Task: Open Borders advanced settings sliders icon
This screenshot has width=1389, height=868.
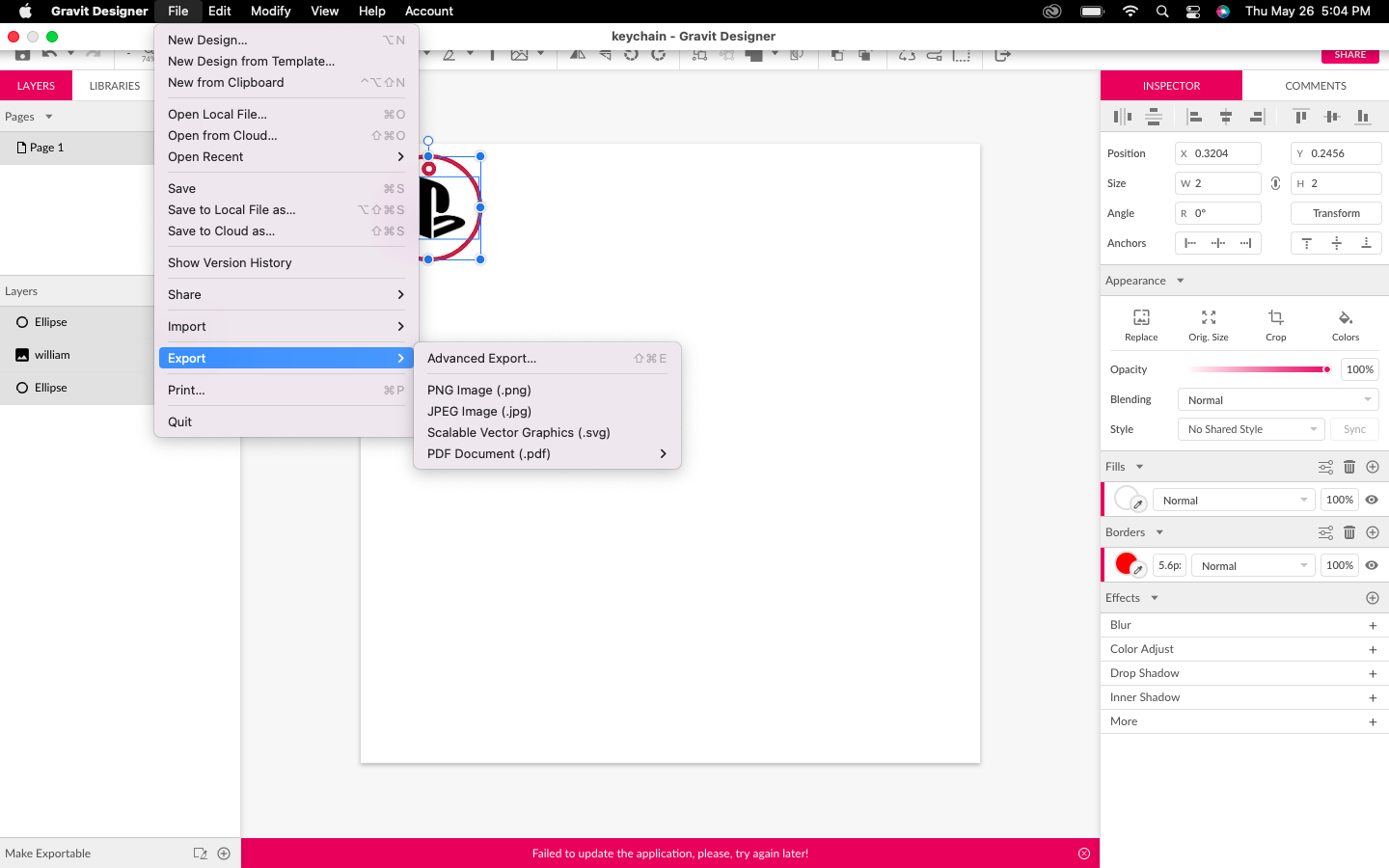Action: pyautogui.click(x=1326, y=532)
